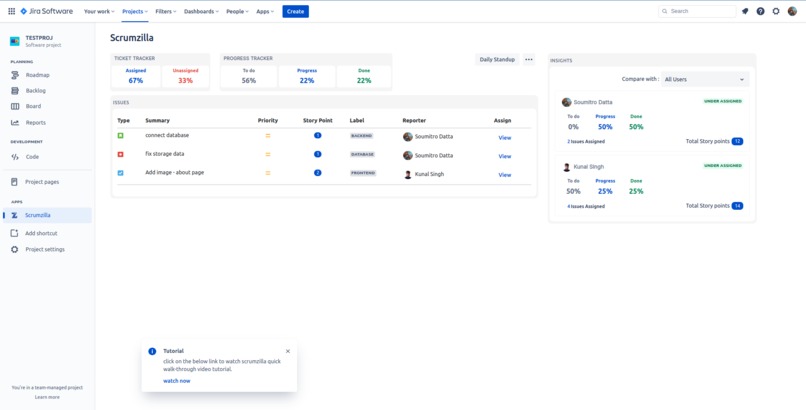Image resolution: width=806 pixels, height=410 pixels.
Task: Click the Learn more link in sidebar
Action: pos(47,397)
